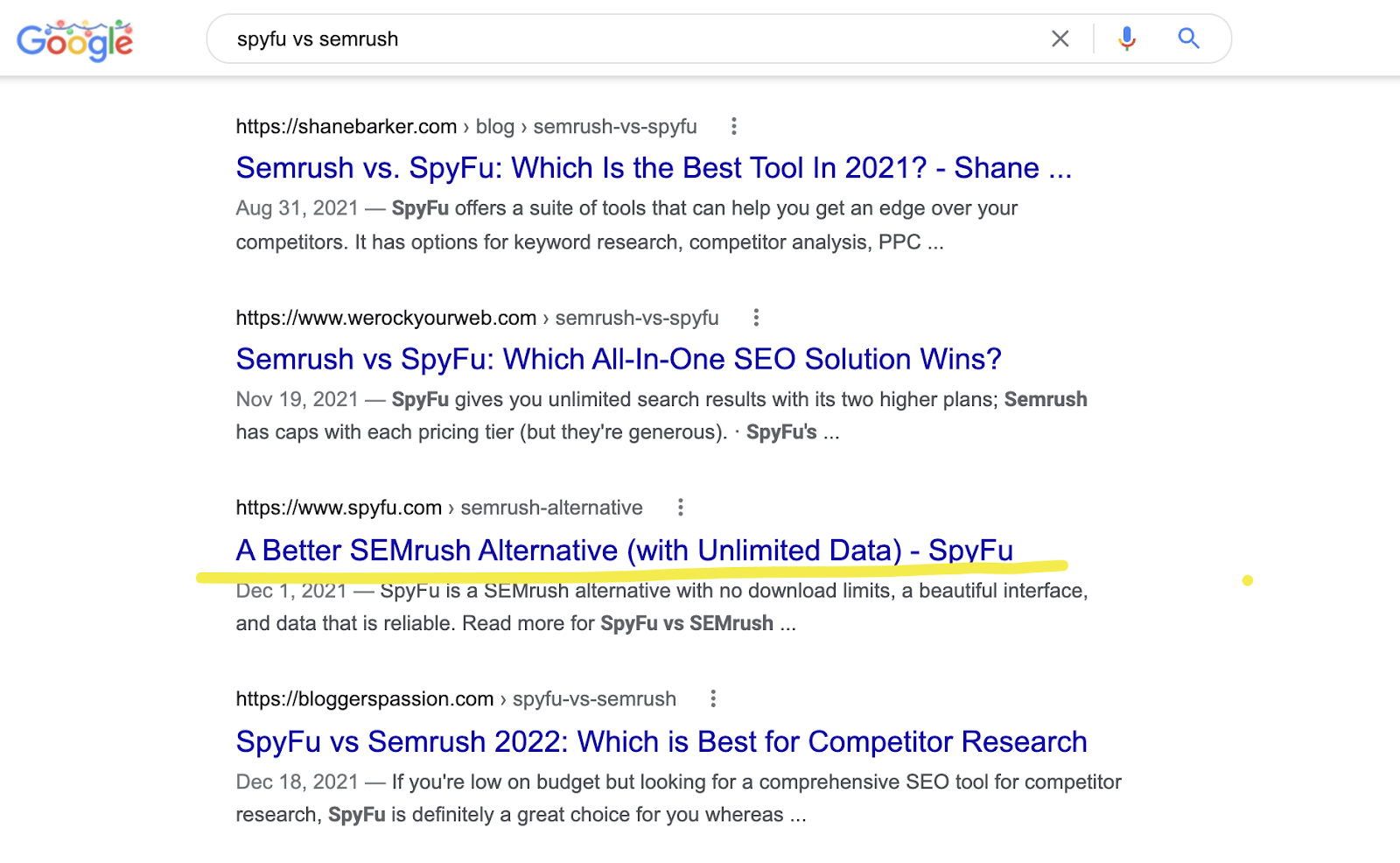Click the www.spyfu.com URL text
This screenshot has height=863, width=1400.
coord(339,508)
